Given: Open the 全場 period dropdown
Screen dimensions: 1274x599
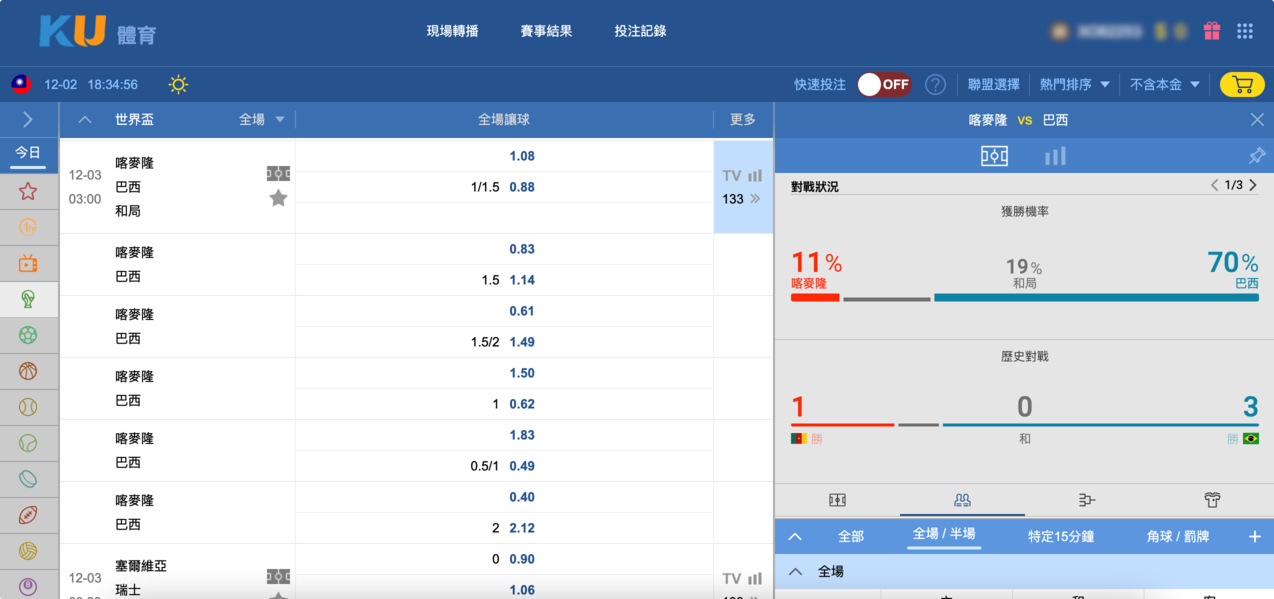Looking at the screenshot, I should [x=262, y=120].
